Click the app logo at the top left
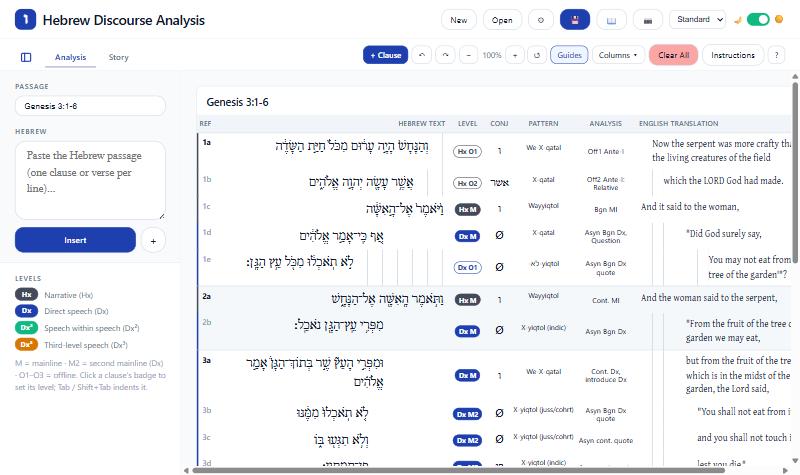 point(26,20)
